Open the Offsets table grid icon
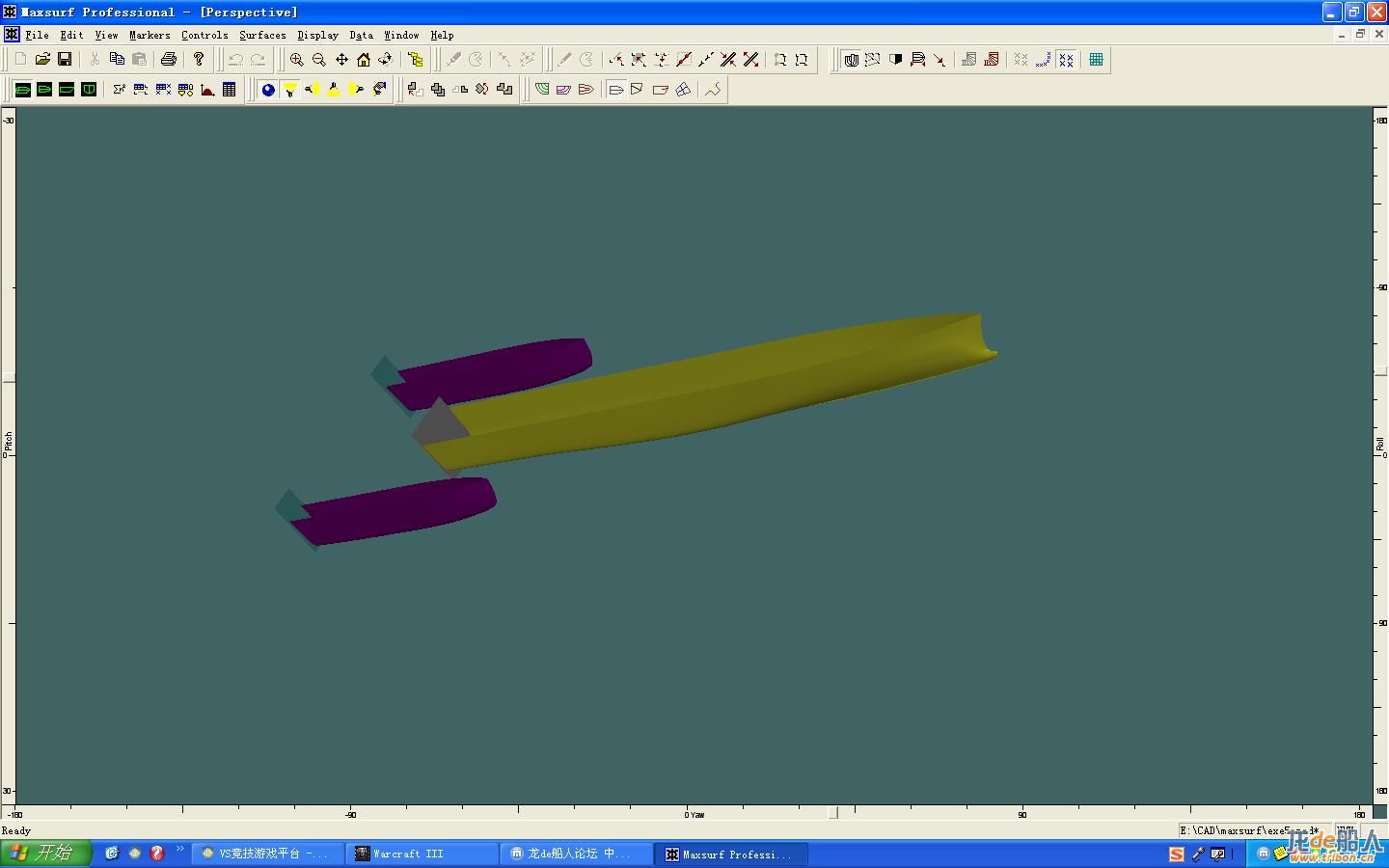This screenshot has height=868, width=1389. [230, 89]
